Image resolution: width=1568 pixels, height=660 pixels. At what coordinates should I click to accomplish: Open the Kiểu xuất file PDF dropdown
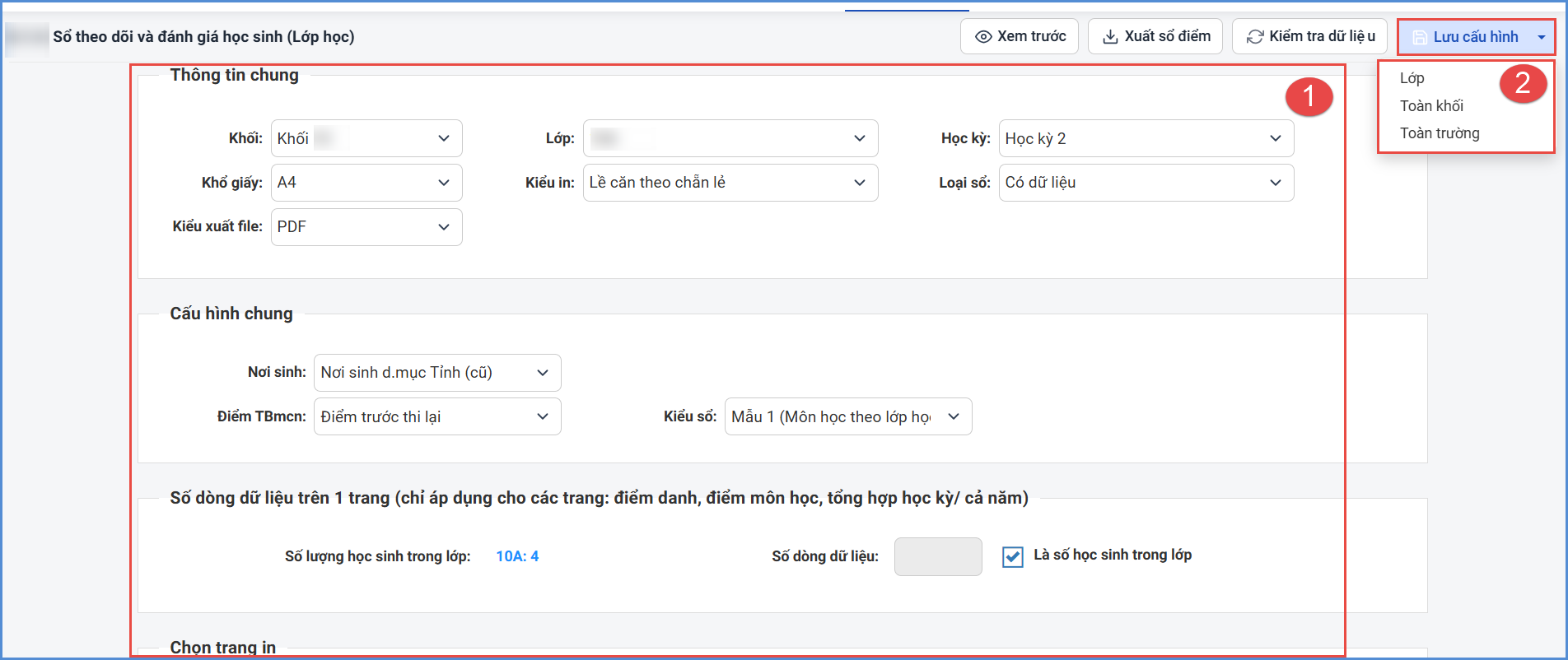point(366,227)
